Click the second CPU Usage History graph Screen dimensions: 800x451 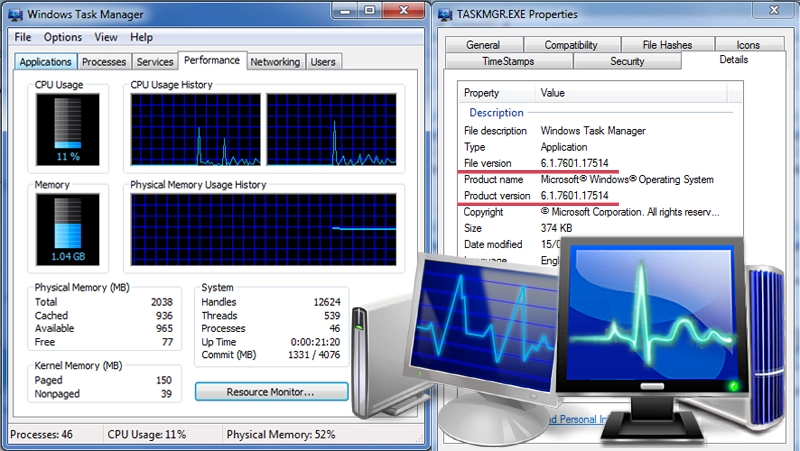click(x=332, y=130)
